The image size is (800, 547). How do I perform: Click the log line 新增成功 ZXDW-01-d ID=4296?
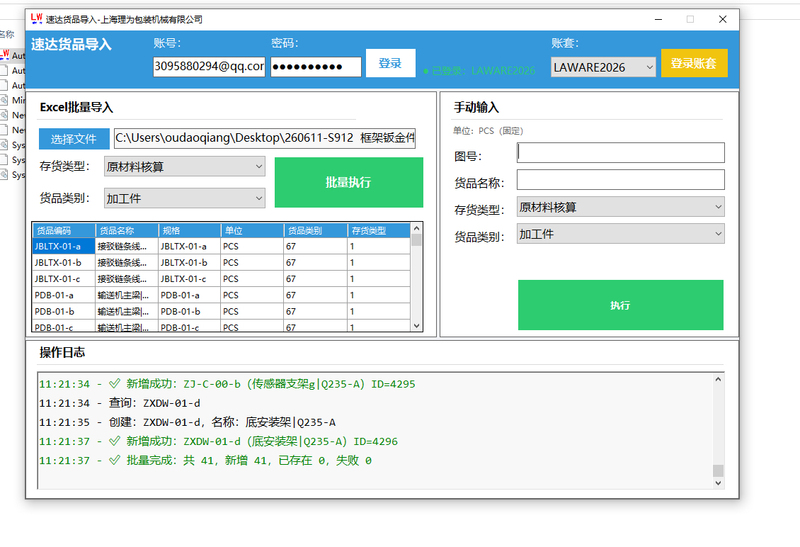(x=218, y=441)
